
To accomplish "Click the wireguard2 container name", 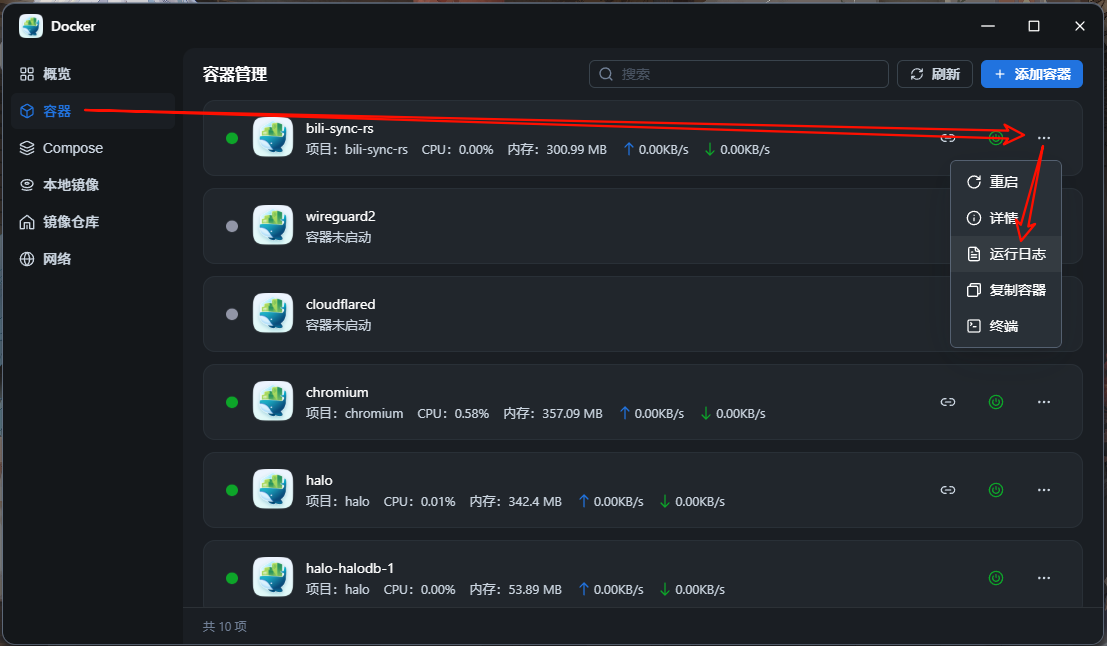I will point(340,216).
